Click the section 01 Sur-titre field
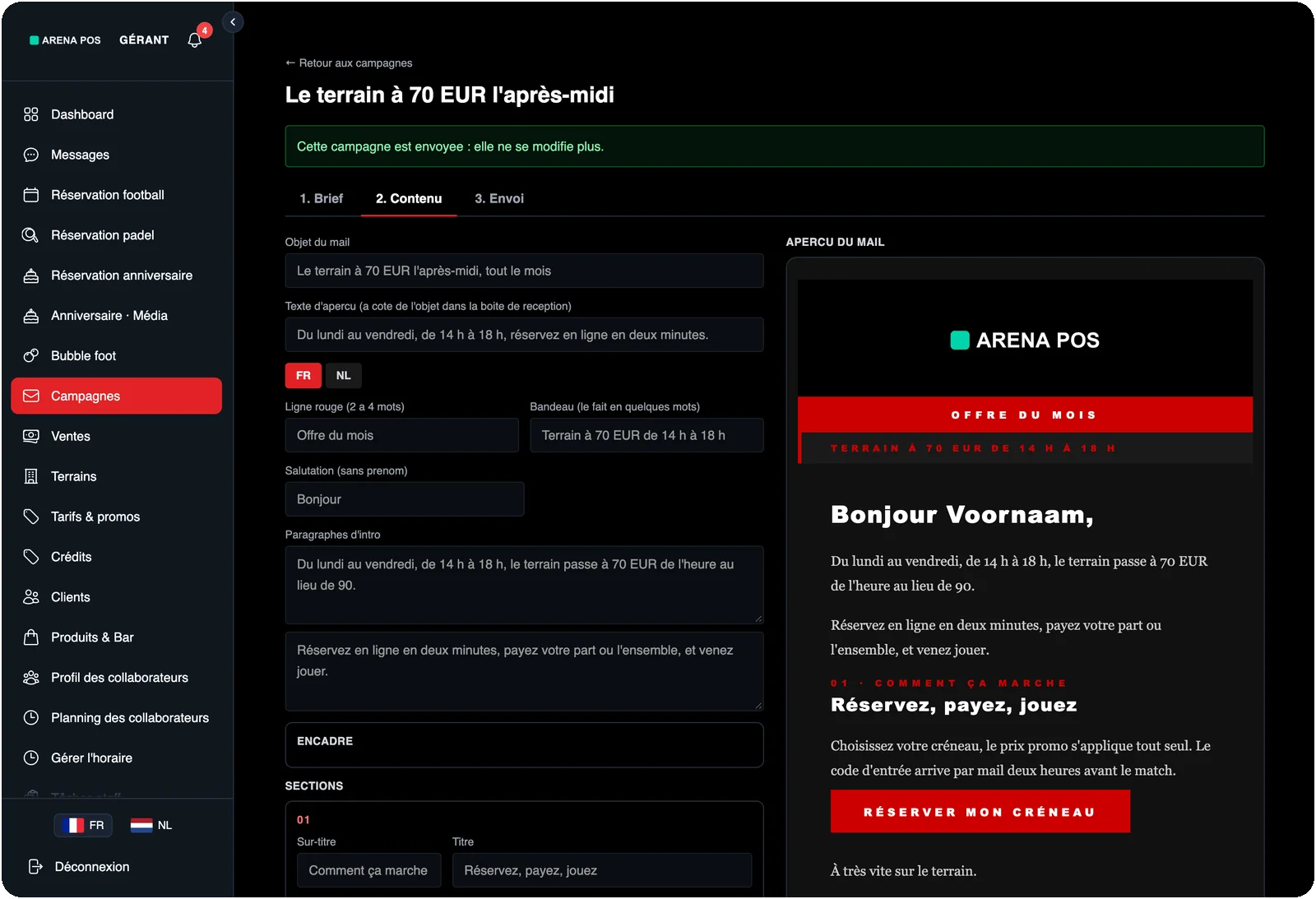The width and height of the screenshot is (1316, 899). pyautogui.click(x=369, y=870)
